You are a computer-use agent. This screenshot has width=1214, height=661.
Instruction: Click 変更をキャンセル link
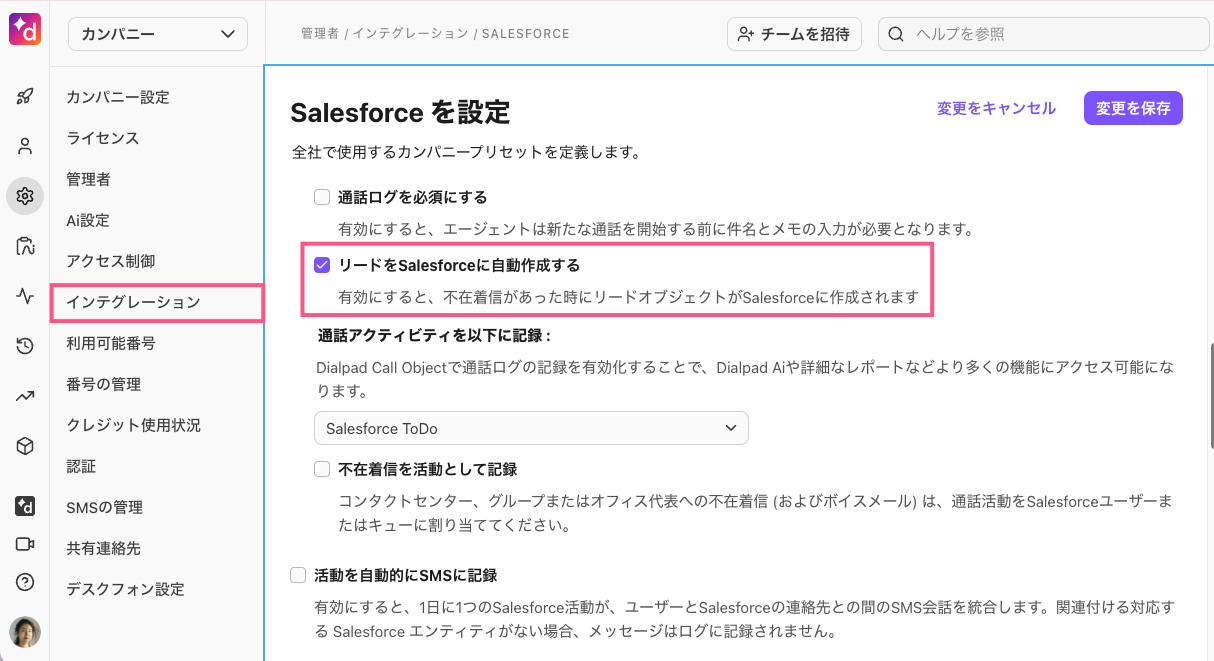click(x=996, y=108)
